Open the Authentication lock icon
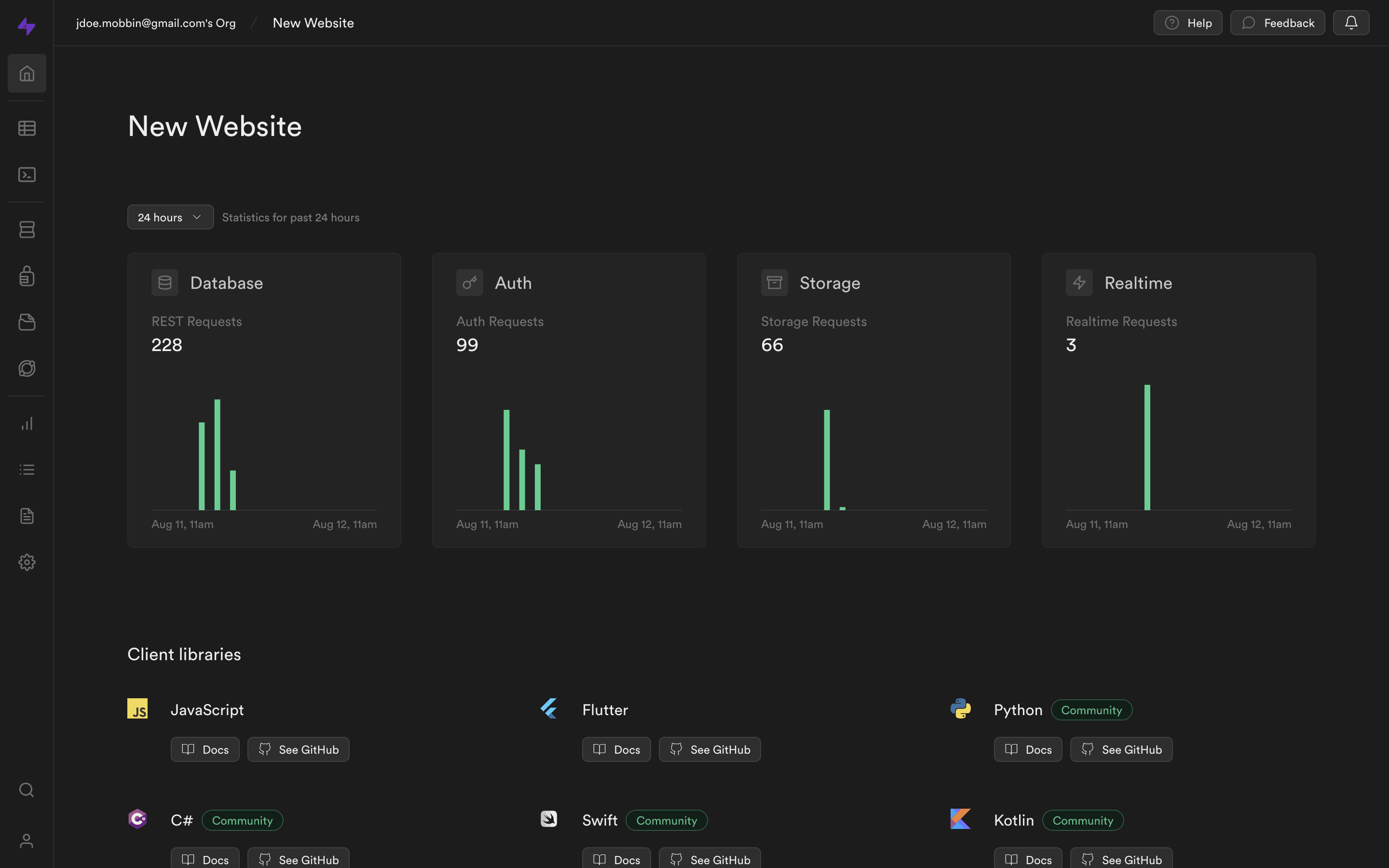The image size is (1389, 868). [x=27, y=276]
